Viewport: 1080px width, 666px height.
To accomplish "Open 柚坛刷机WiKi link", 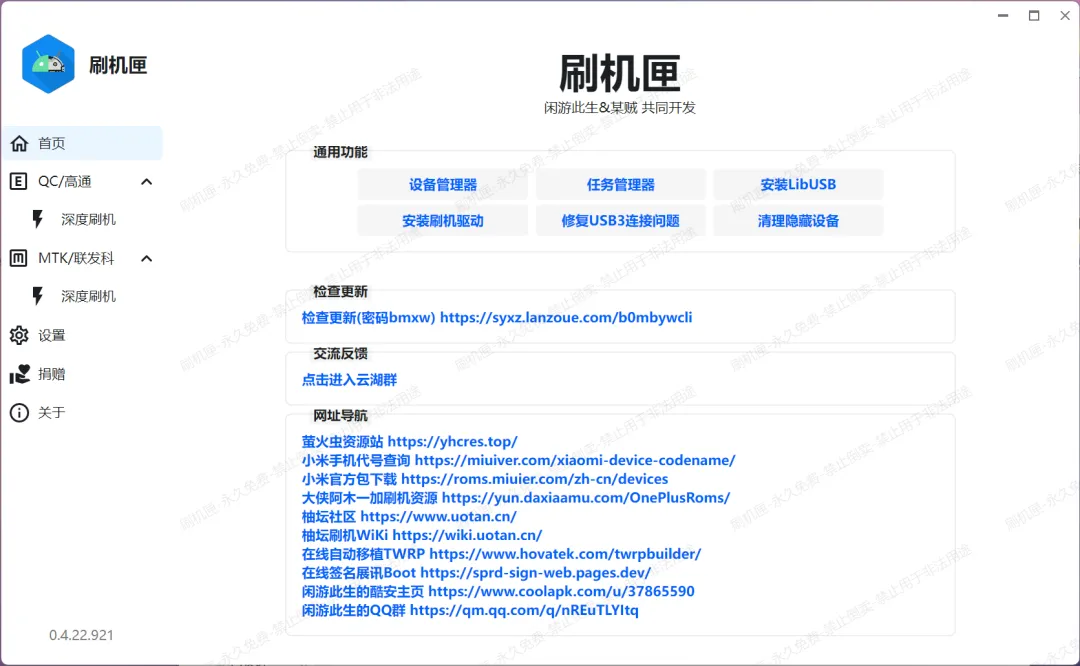I will point(422,535).
